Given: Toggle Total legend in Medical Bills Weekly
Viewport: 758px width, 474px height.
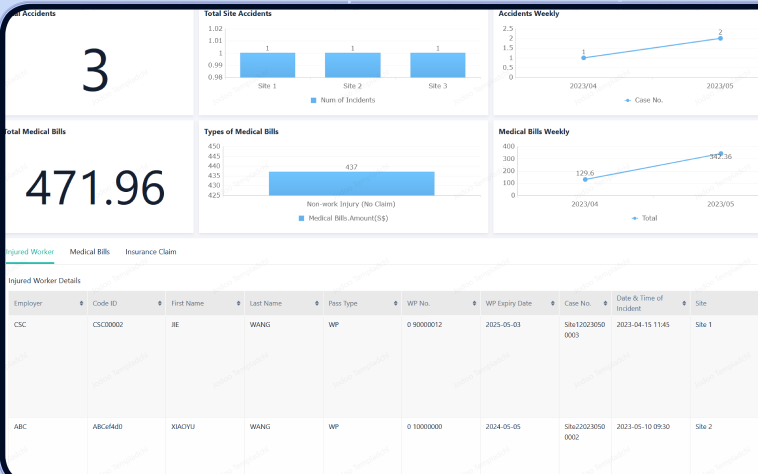Looking at the screenshot, I should 635,218.
